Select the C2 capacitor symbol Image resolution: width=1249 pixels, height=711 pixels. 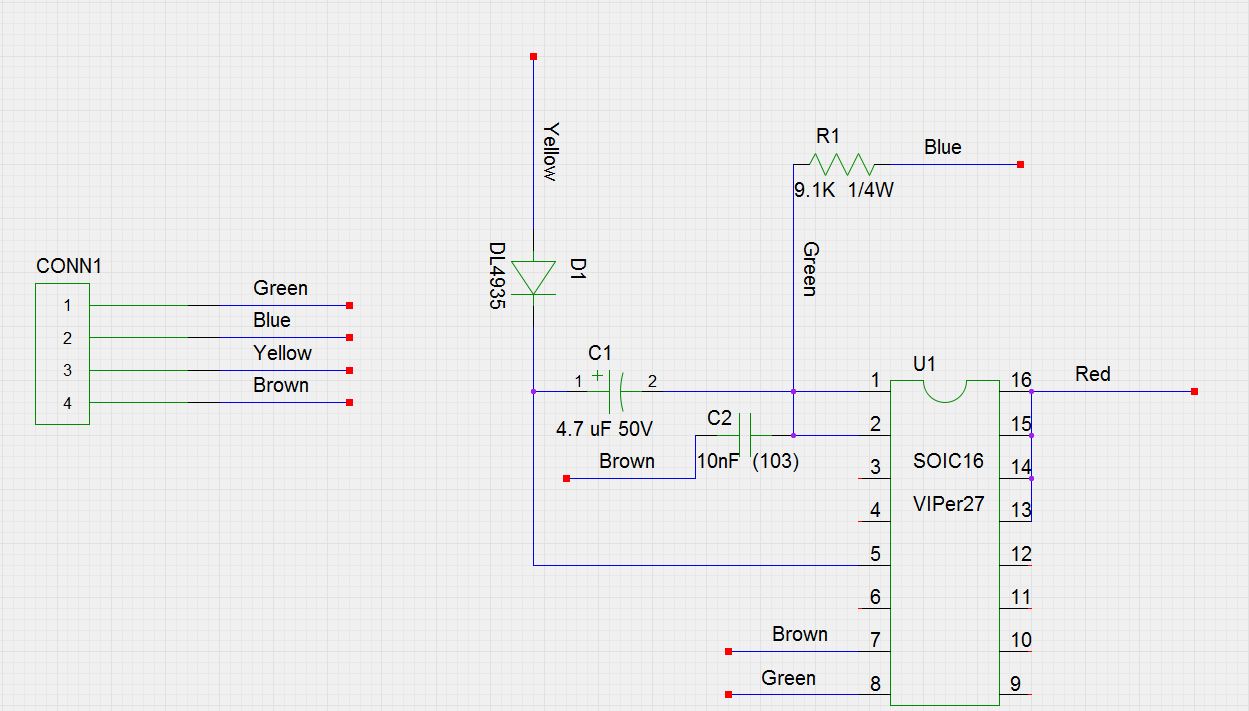[x=744, y=435]
